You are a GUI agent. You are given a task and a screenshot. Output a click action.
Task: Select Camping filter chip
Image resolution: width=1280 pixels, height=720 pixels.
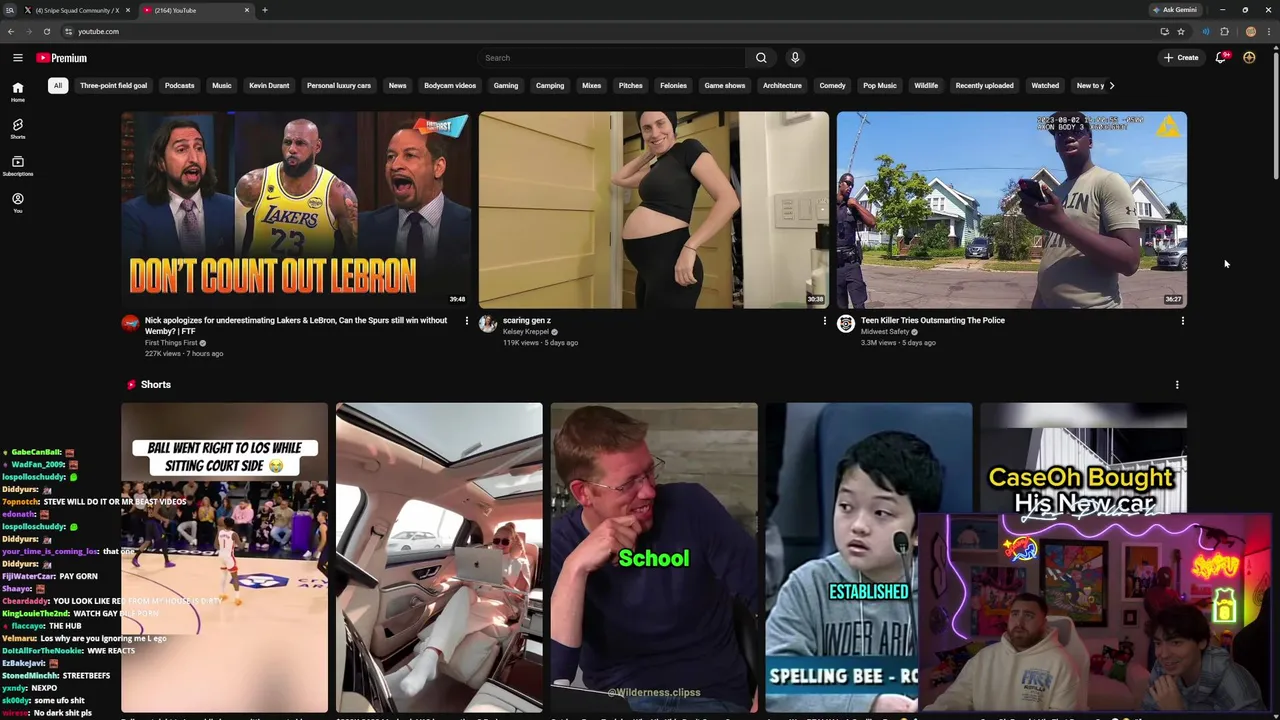pos(550,86)
